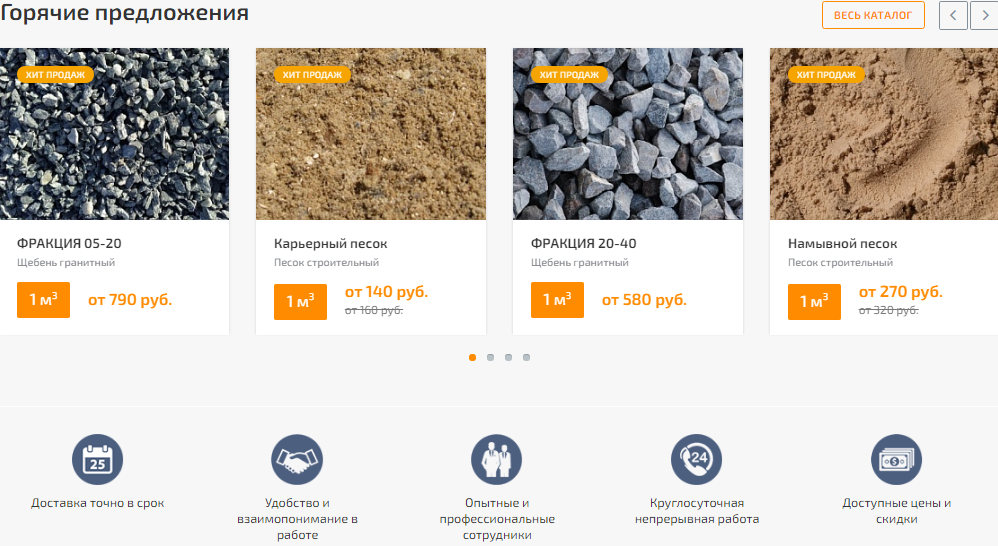Click the handshake icon
The image size is (998, 546).
(297, 459)
